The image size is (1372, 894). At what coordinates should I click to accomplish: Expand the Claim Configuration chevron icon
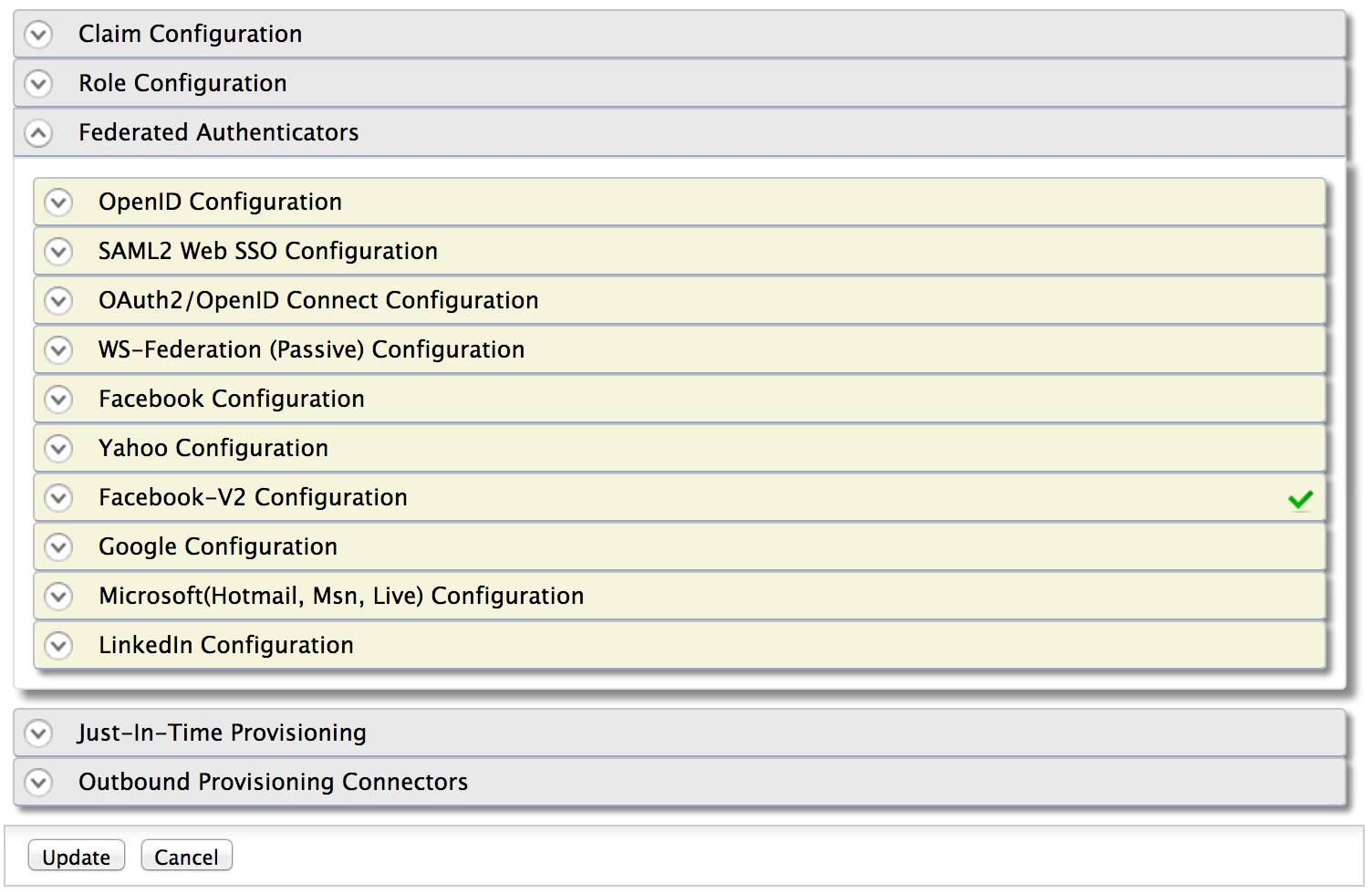click(38, 35)
